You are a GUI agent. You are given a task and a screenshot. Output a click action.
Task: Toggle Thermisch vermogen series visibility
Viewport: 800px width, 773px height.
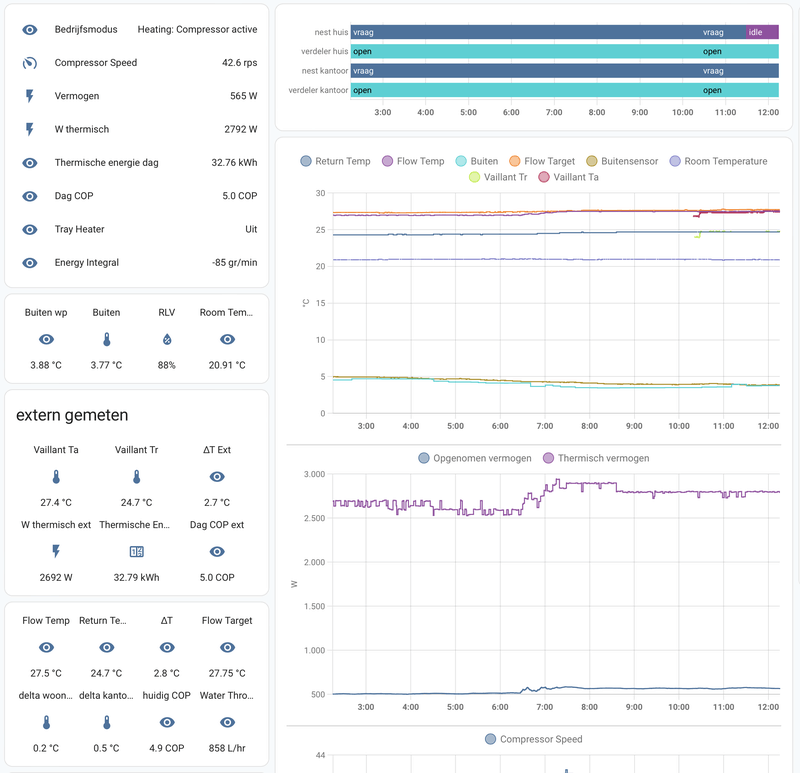(595, 458)
